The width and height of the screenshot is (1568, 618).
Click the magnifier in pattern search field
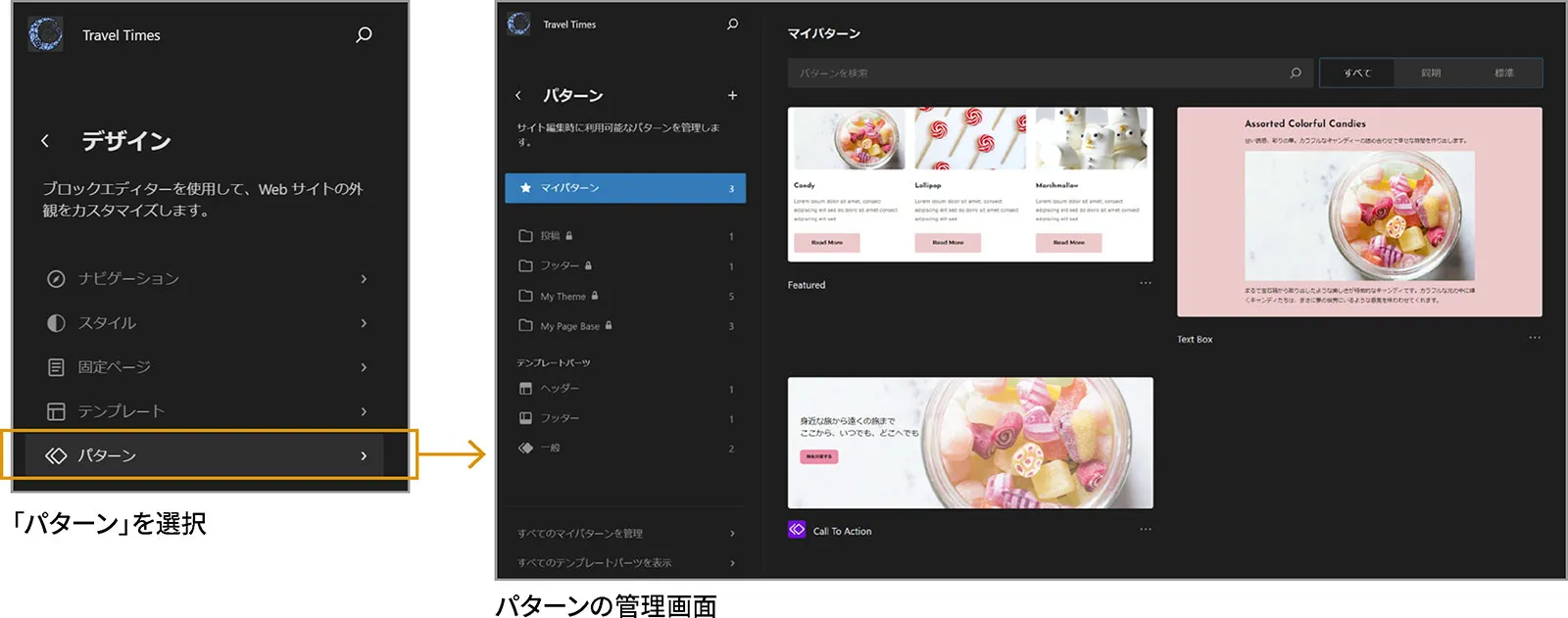click(1296, 73)
